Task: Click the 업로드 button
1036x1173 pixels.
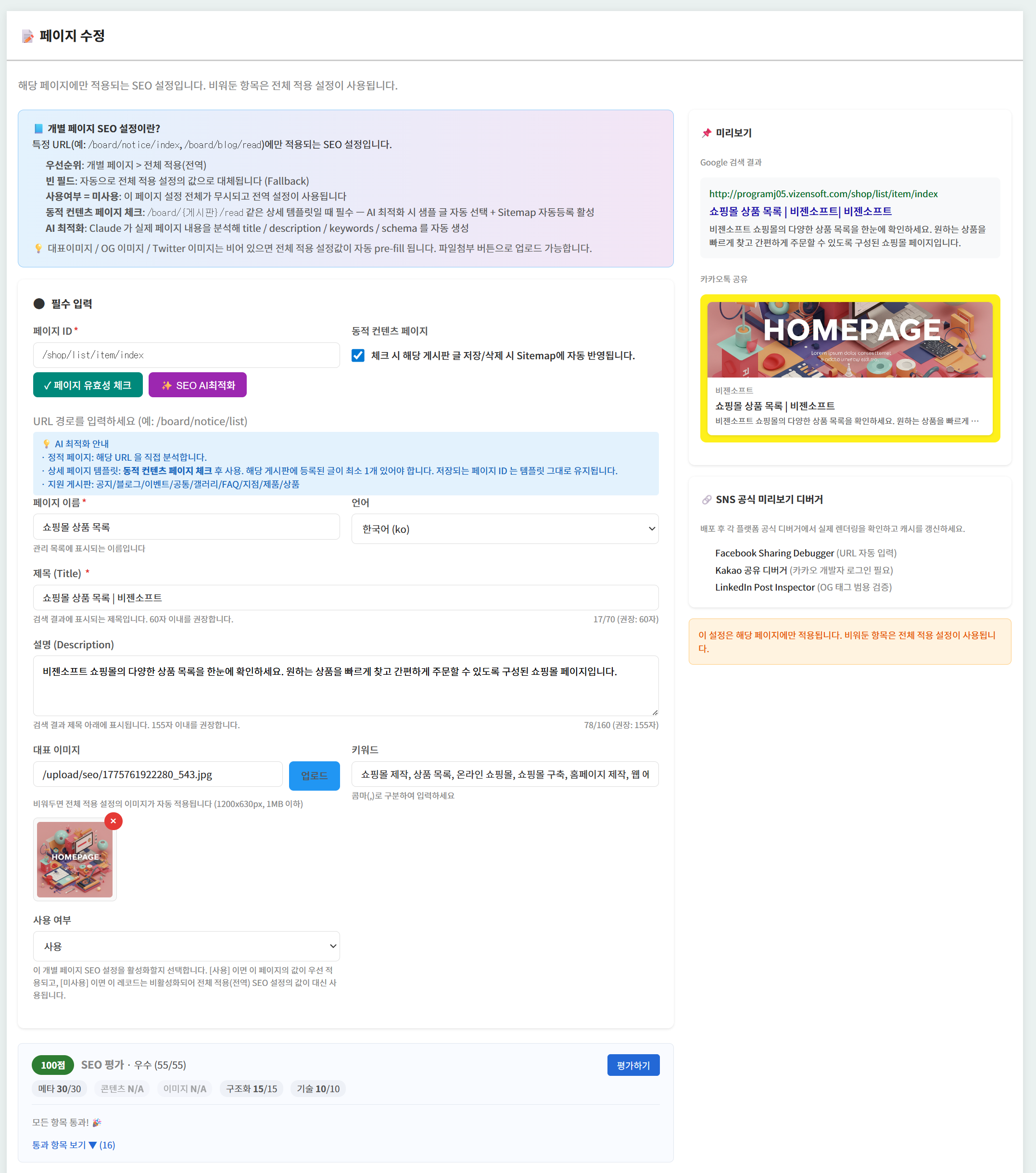Action: (x=314, y=775)
